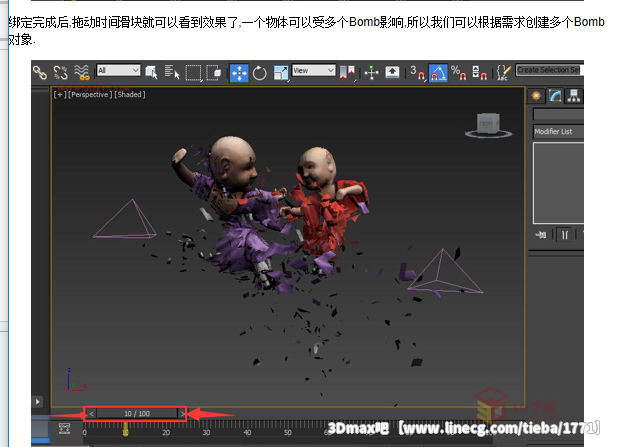Click the Create Selection Set field
This screenshot has width=640, height=447.
(x=549, y=70)
